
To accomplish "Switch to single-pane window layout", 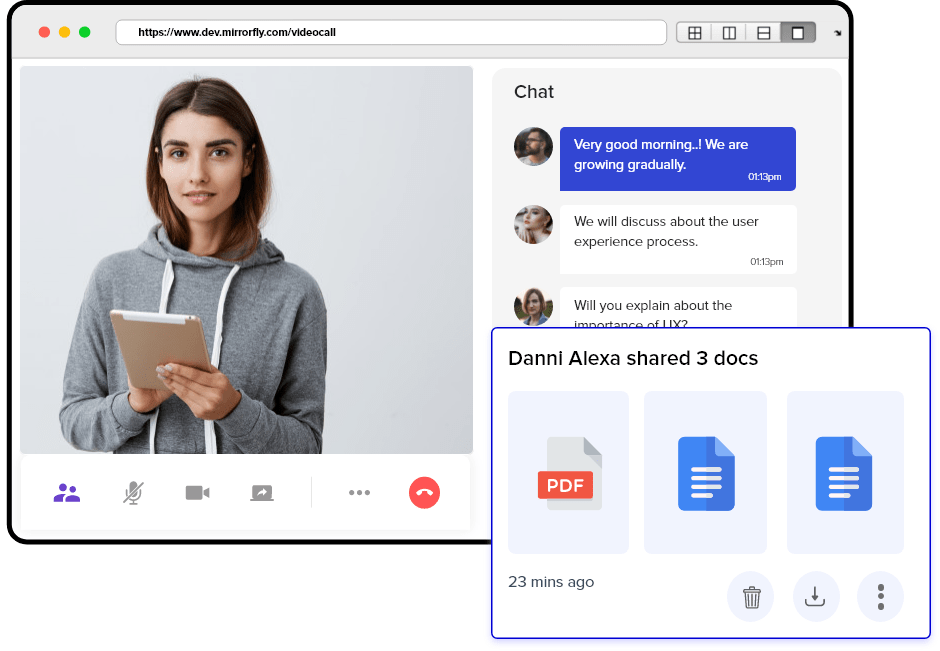I will [x=797, y=32].
